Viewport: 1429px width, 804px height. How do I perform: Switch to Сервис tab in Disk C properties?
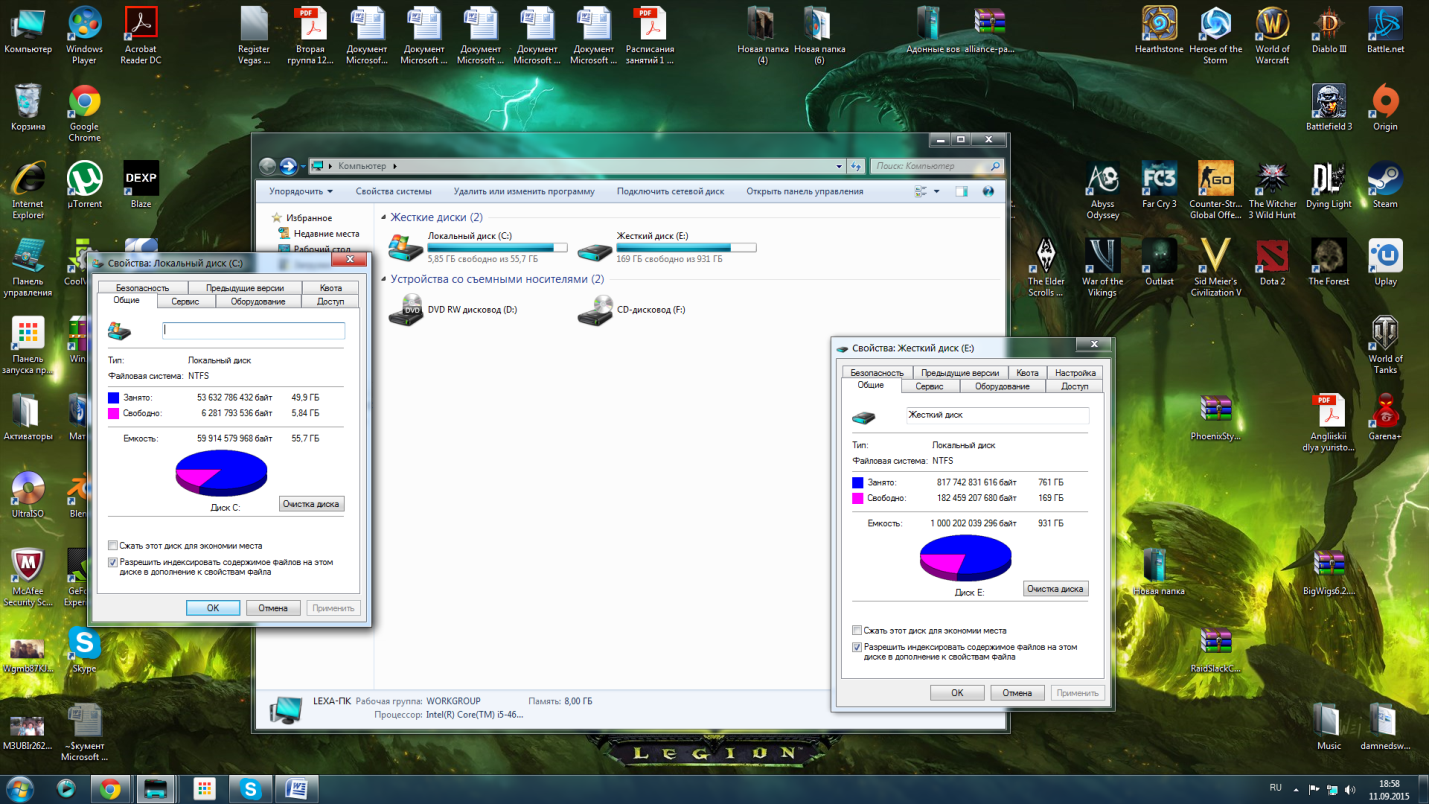[x=185, y=301]
